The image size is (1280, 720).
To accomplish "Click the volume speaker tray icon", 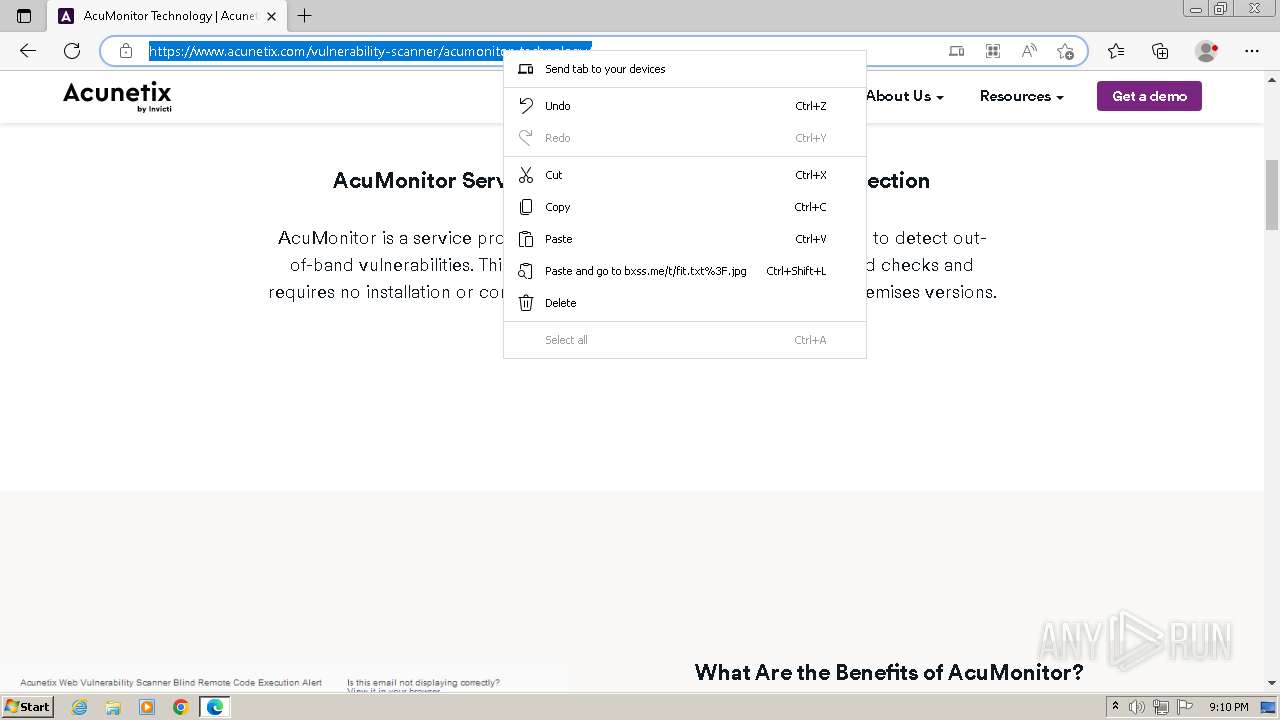I will pos(1136,707).
